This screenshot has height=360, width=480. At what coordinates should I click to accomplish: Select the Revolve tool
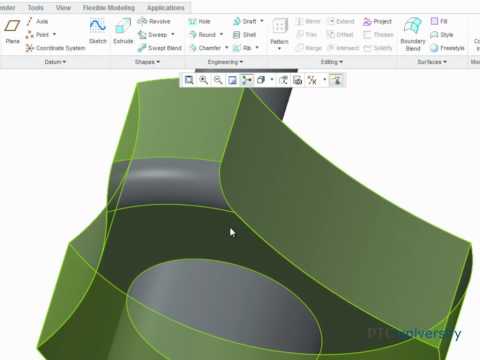pyautogui.click(x=154, y=21)
